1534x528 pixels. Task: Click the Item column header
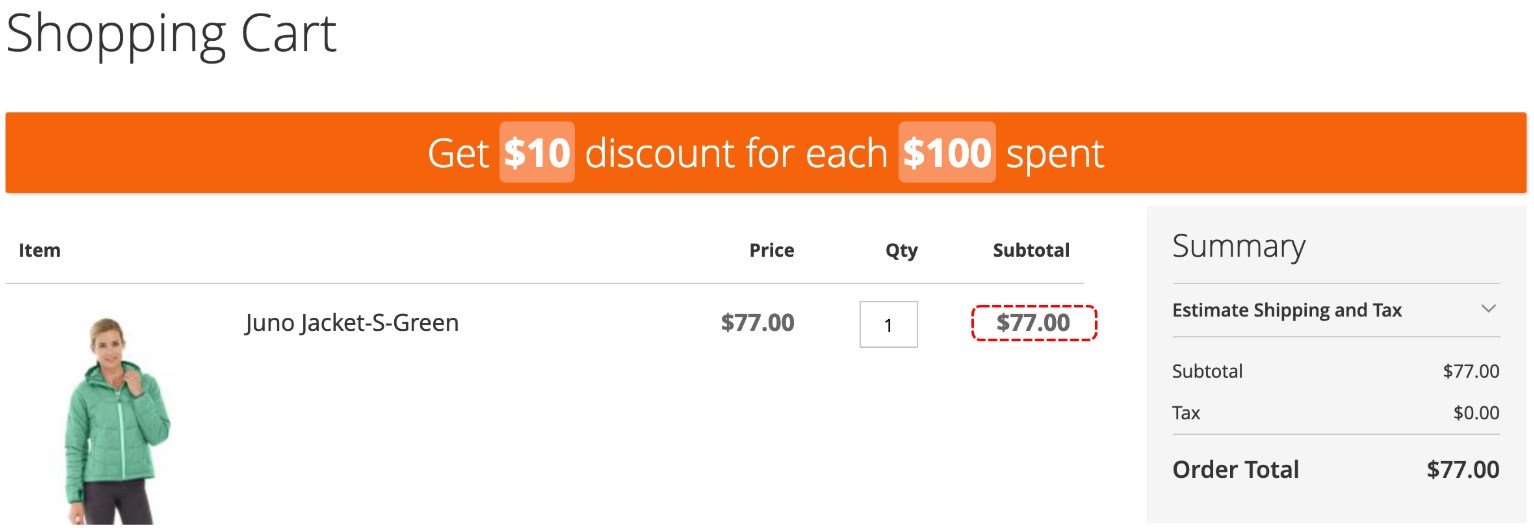point(40,250)
